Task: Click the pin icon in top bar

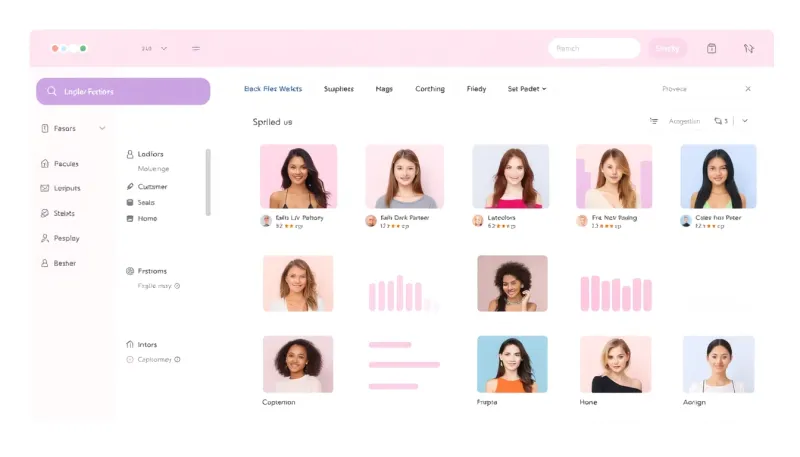Action: (x=748, y=48)
